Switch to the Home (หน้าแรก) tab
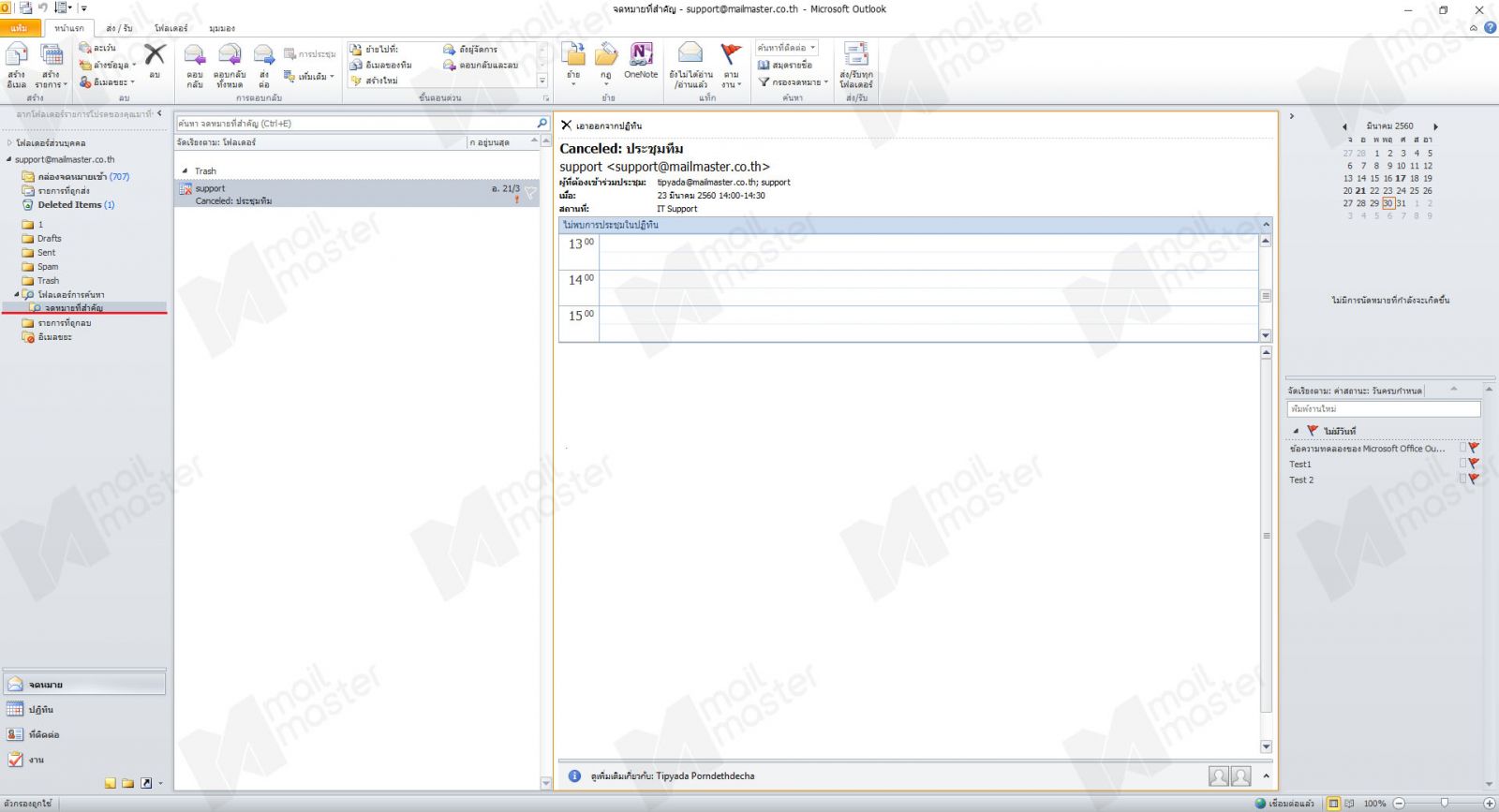Viewport: 1499px width, 812px height. [x=69, y=28]
